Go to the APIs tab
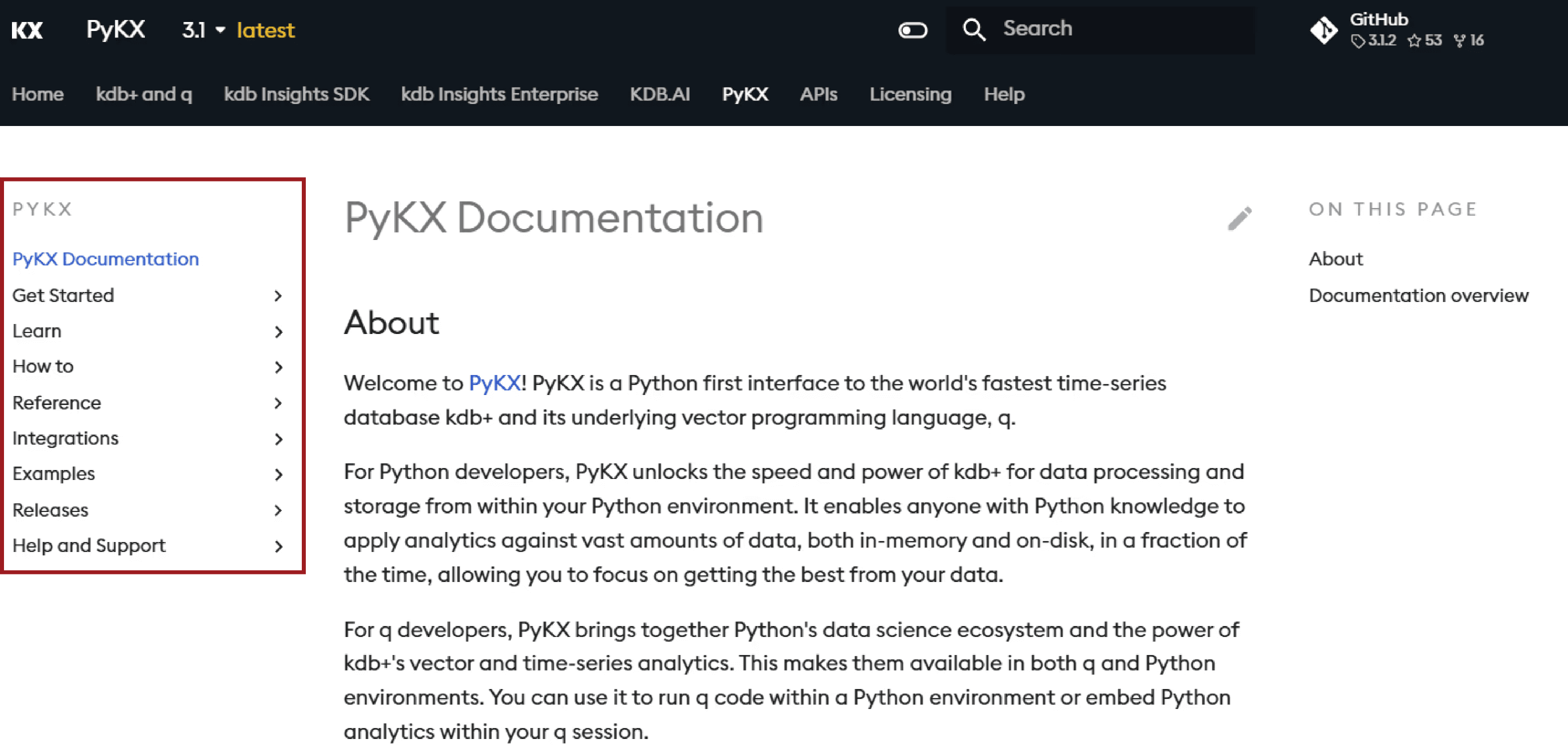The width and height of the screenshot is (1568, 750). point(818,94)
